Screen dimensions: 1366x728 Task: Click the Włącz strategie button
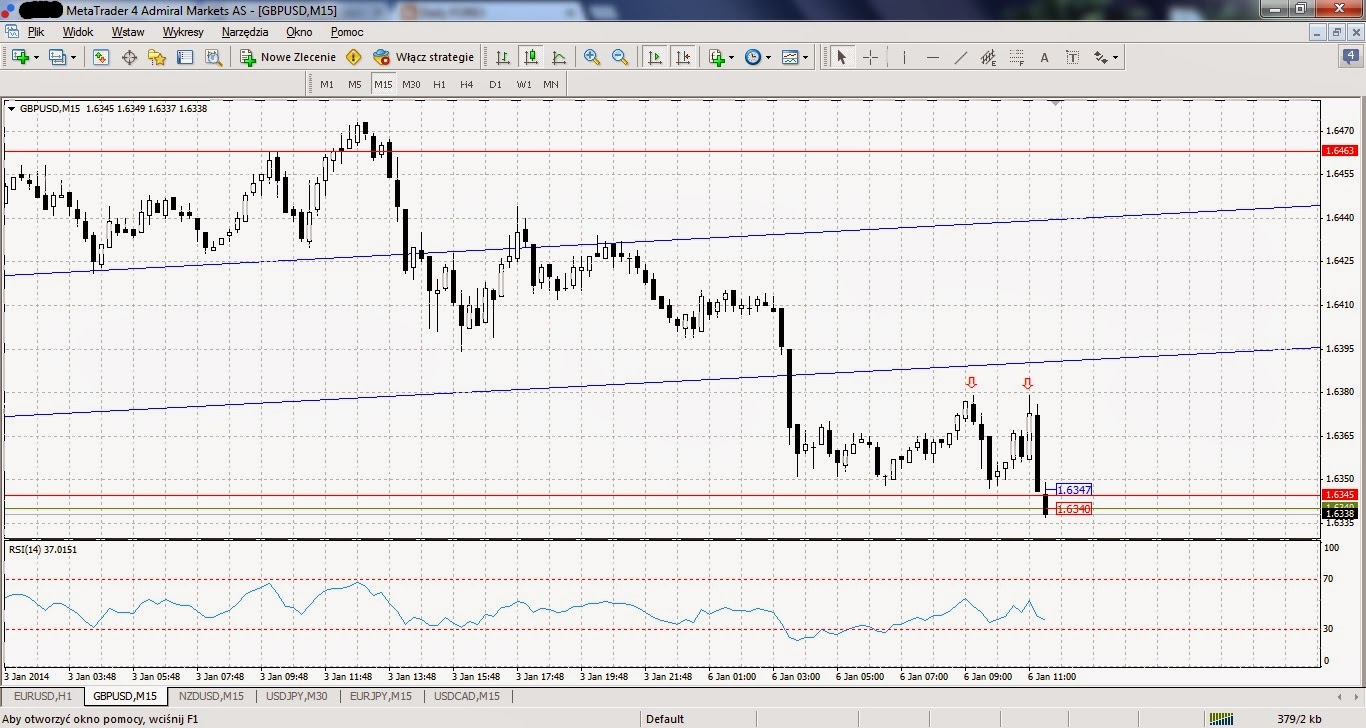click(x=424, y=57)
